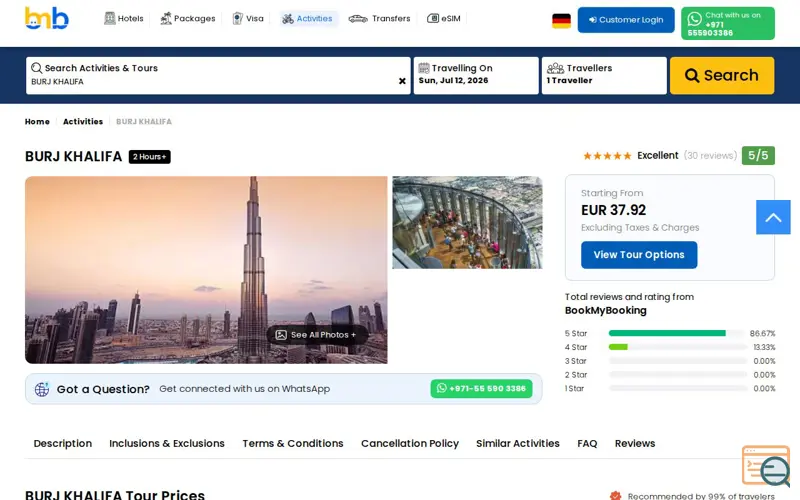Image resolution: width=800 pixels, height=500 pixels.
Task: Click the 5 Star rating bar
Action: tap(678, 333)
